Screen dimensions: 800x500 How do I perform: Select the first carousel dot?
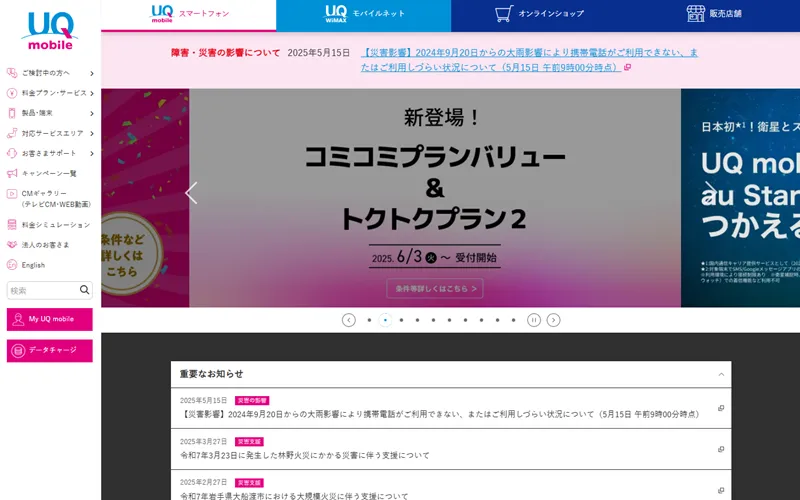tap(369, 320)
